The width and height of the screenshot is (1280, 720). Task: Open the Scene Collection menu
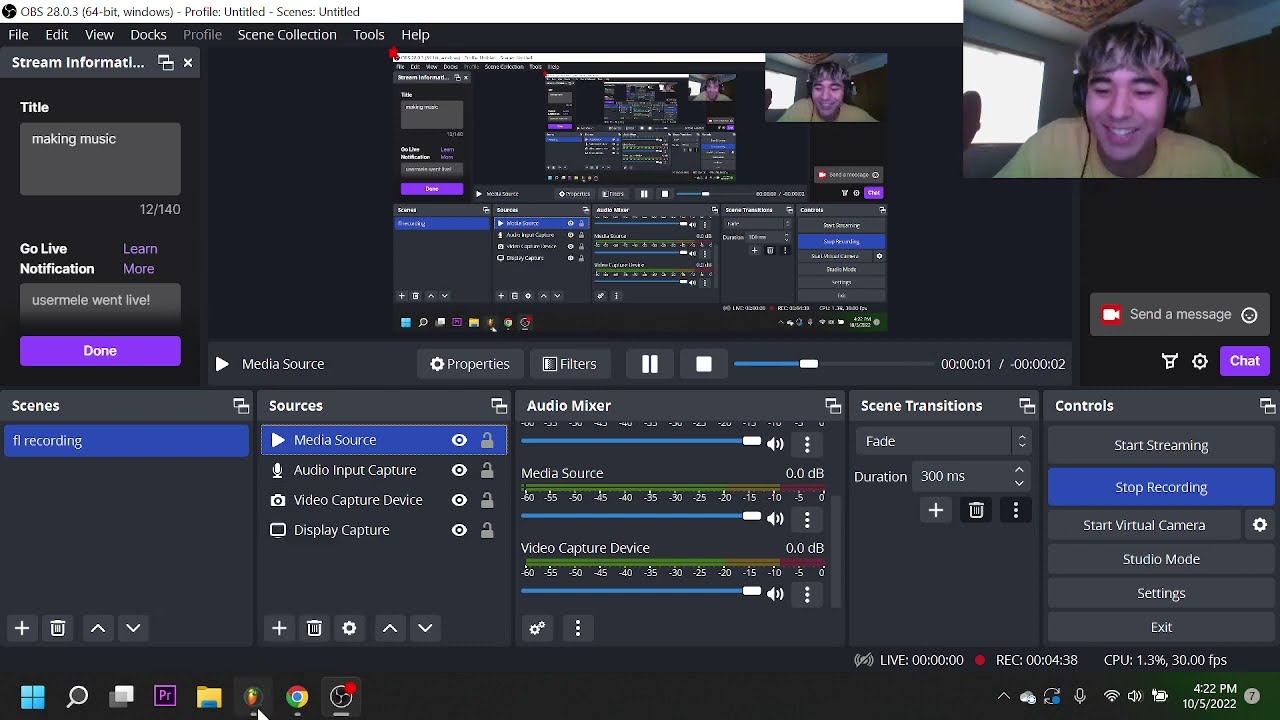(x=287, y=34)
